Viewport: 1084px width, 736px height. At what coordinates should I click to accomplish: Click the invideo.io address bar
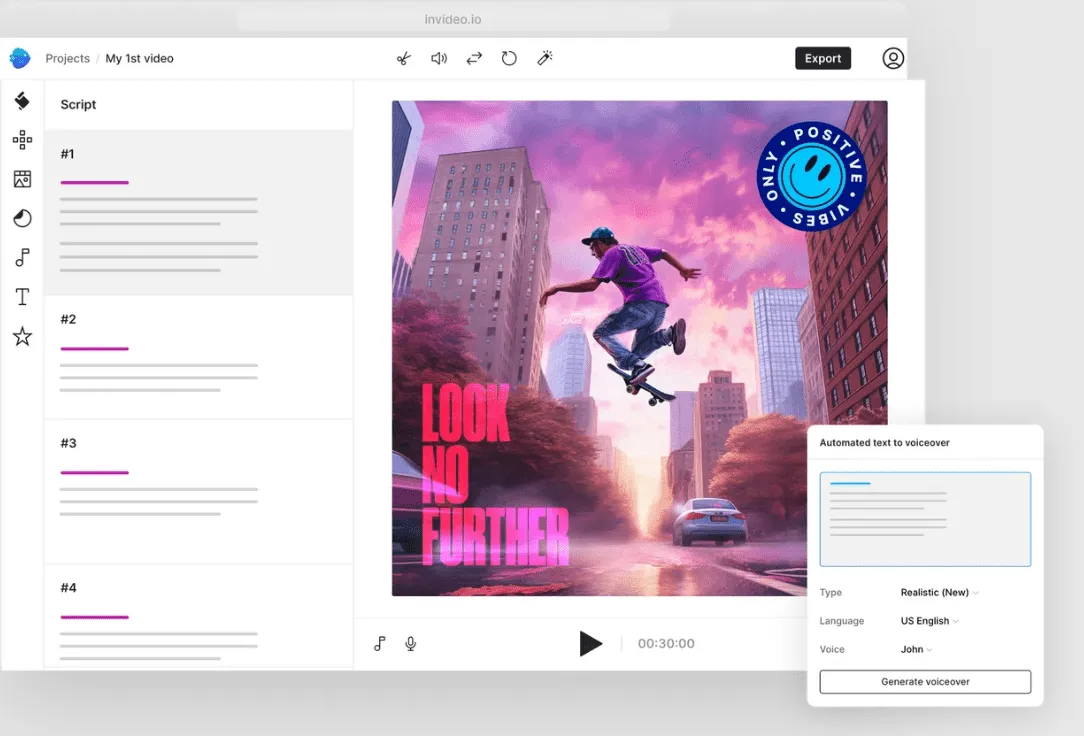(453, 19)
